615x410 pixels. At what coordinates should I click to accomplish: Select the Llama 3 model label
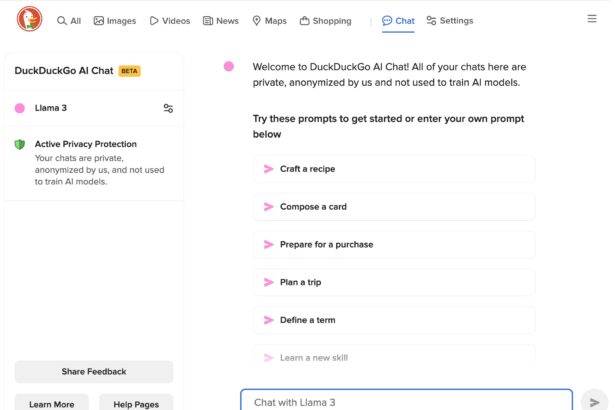click(51, 108)
